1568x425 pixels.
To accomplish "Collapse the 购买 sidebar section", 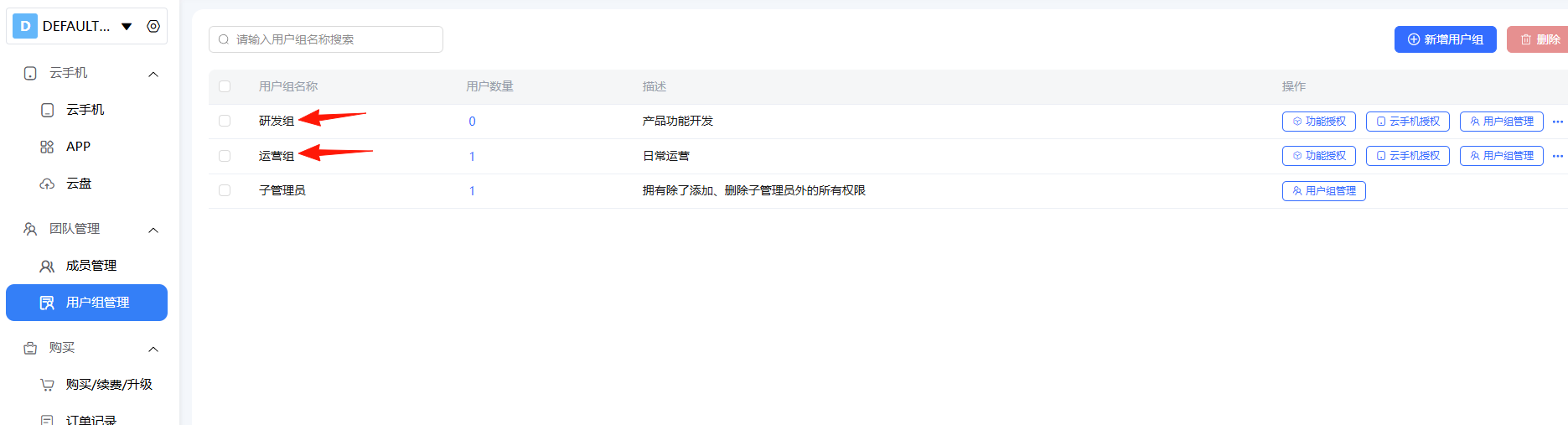I will click(153, 349).
